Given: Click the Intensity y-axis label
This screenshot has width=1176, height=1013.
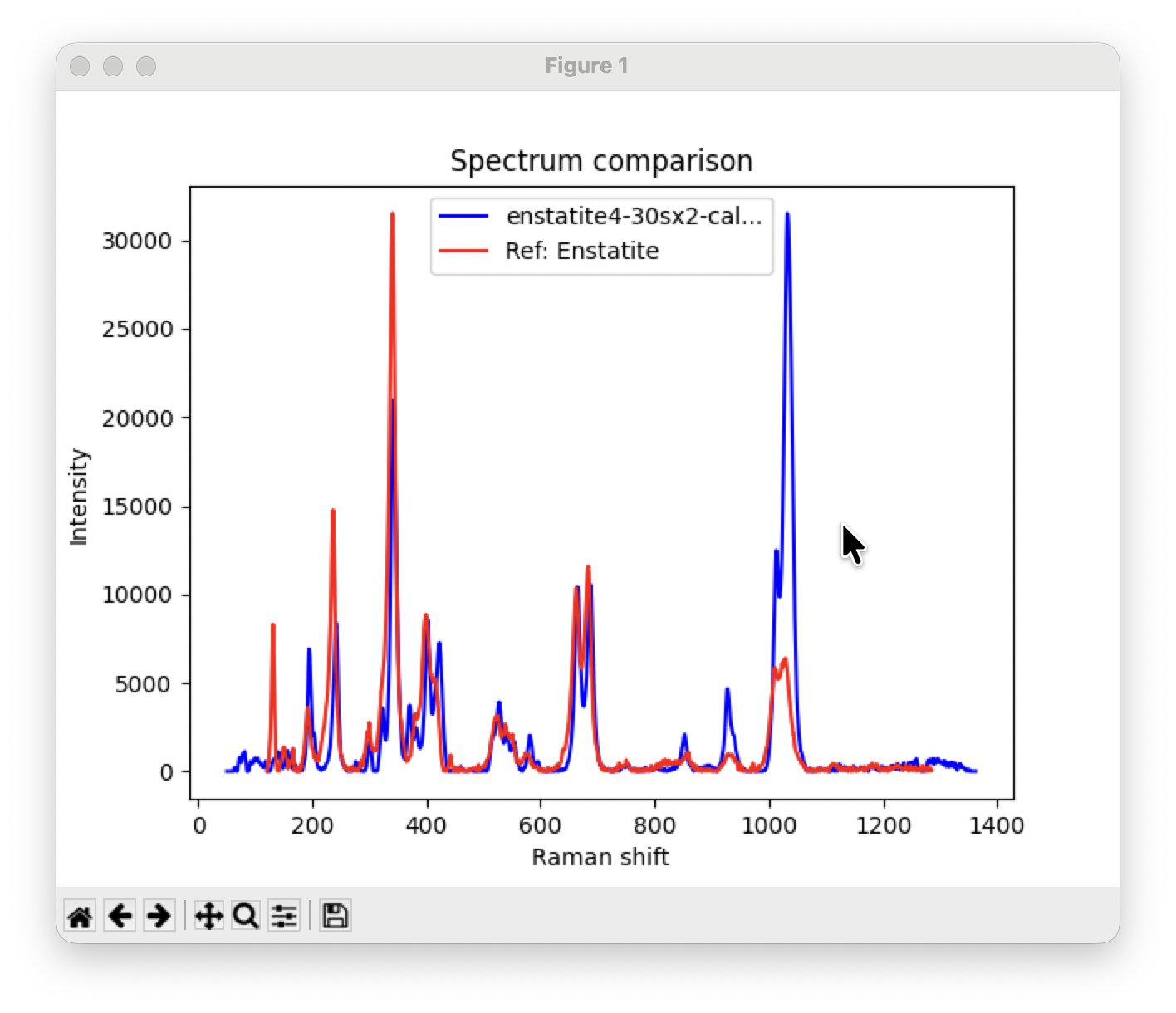Looking at the screenshot, I should (79, 497).
